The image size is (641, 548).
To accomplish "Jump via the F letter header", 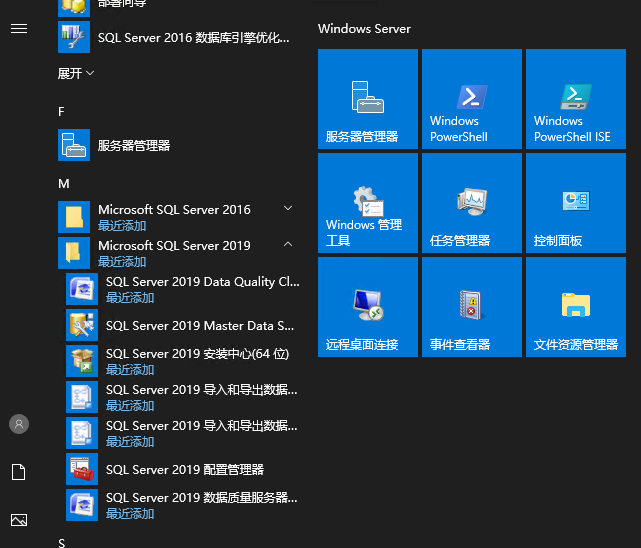I will [61, 112].
